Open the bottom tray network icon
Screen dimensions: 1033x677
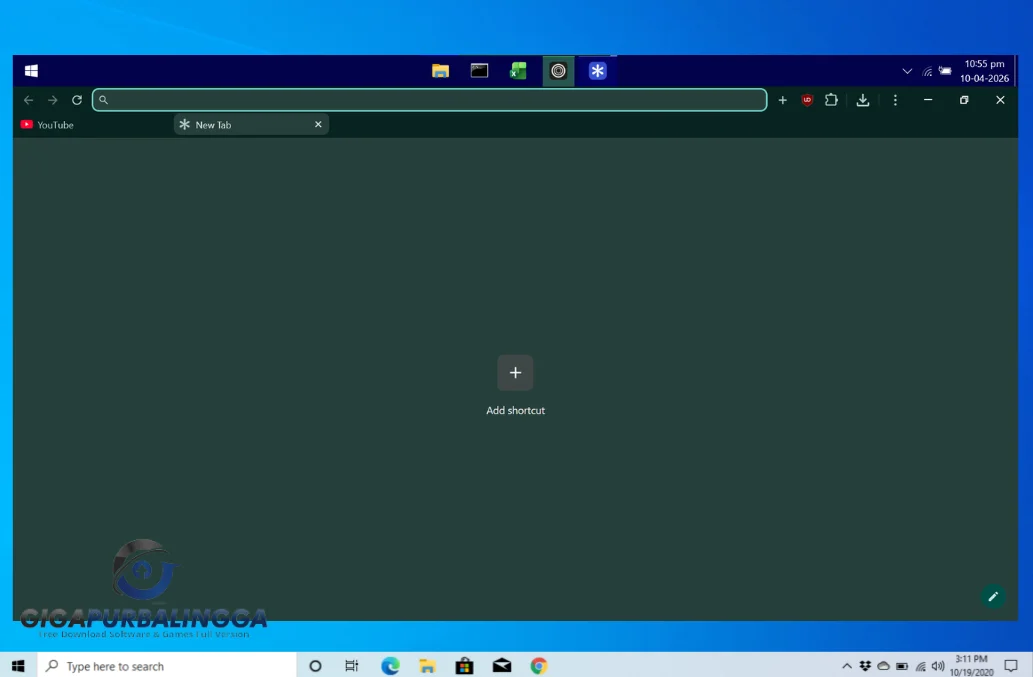920,666
